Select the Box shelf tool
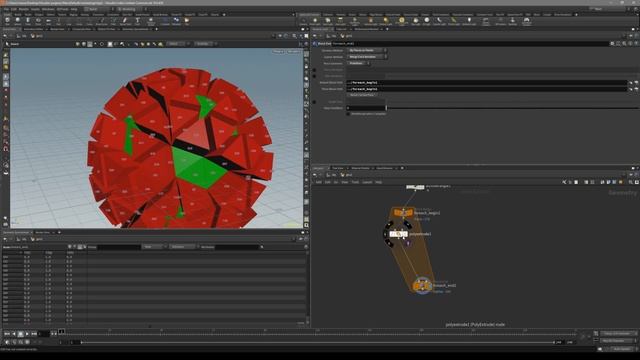640x360 pixels. (x=7, y=21)
